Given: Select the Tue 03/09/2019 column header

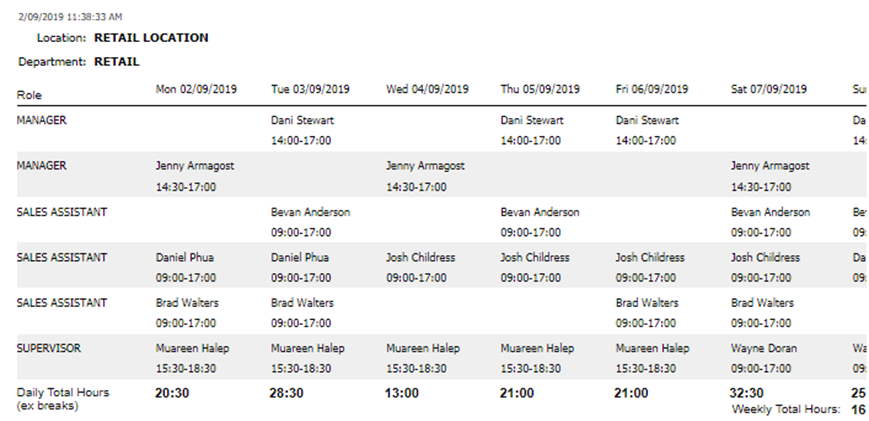Looking at the screenshot, I should coord(311,89).
